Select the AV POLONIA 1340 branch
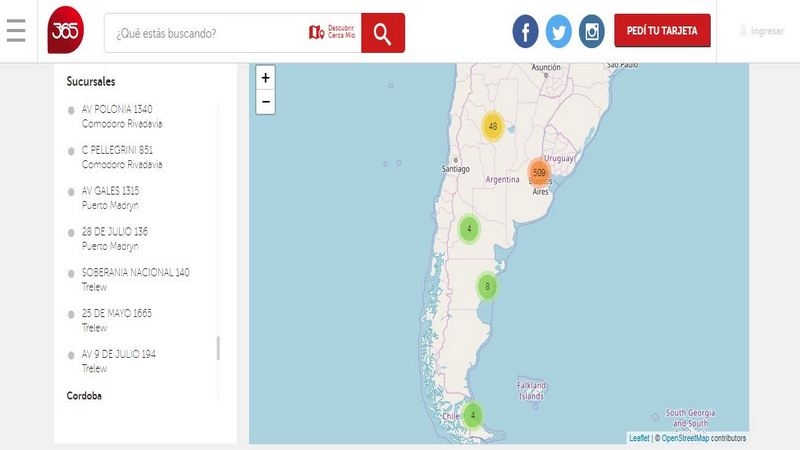Screen dimensions: 800x450 coord(117,109)
